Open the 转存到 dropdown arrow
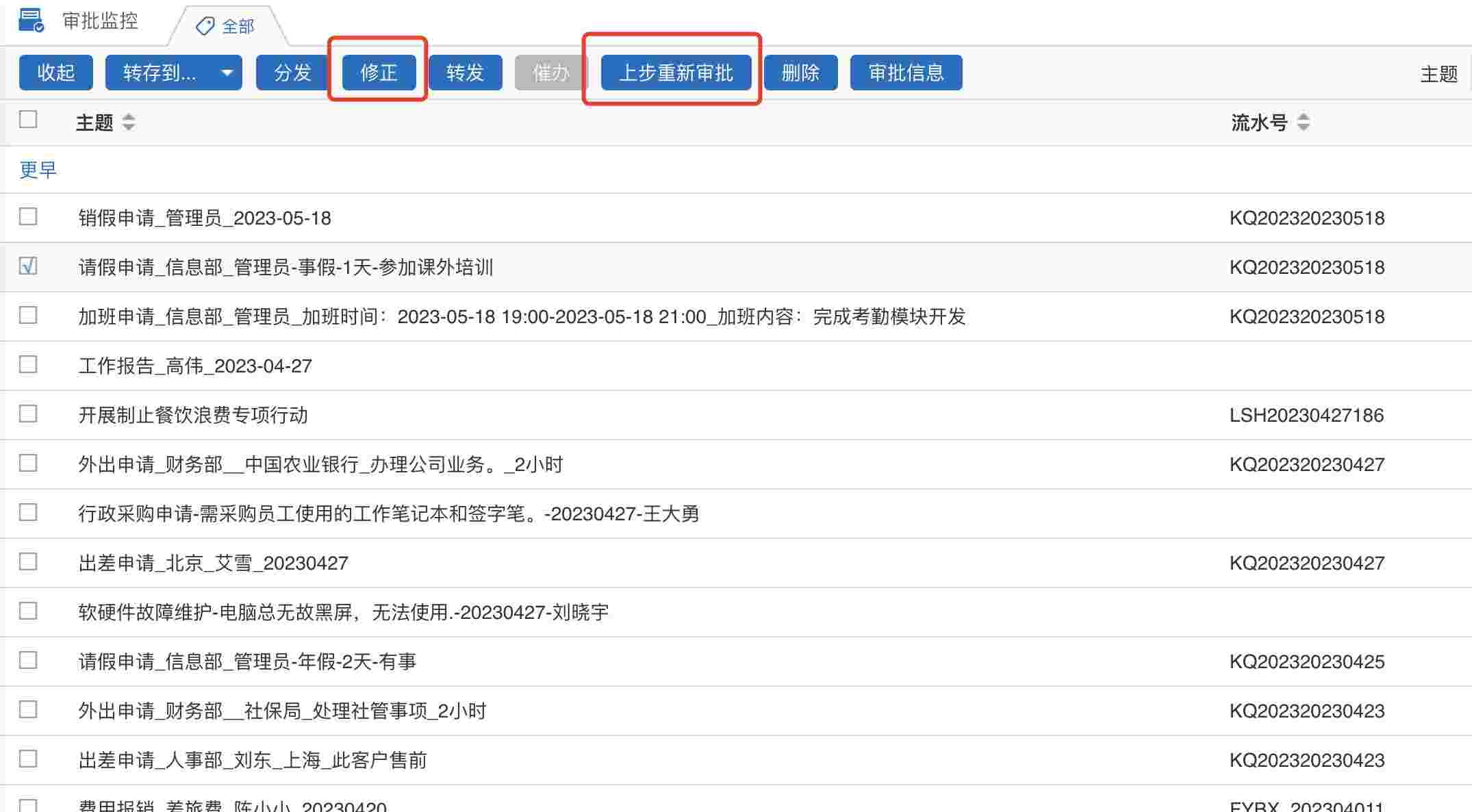 coord(227,73)
